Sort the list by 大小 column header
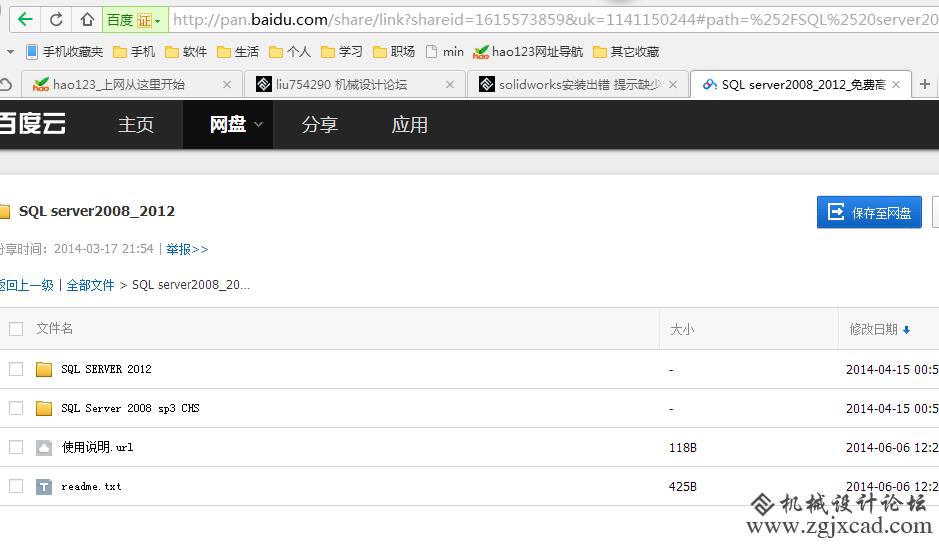The image size is (939, 547). pos(682,329)
